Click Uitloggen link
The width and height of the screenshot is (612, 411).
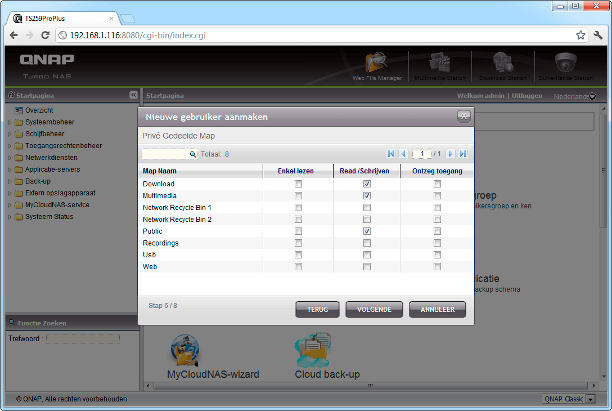(x=527, y=96)
